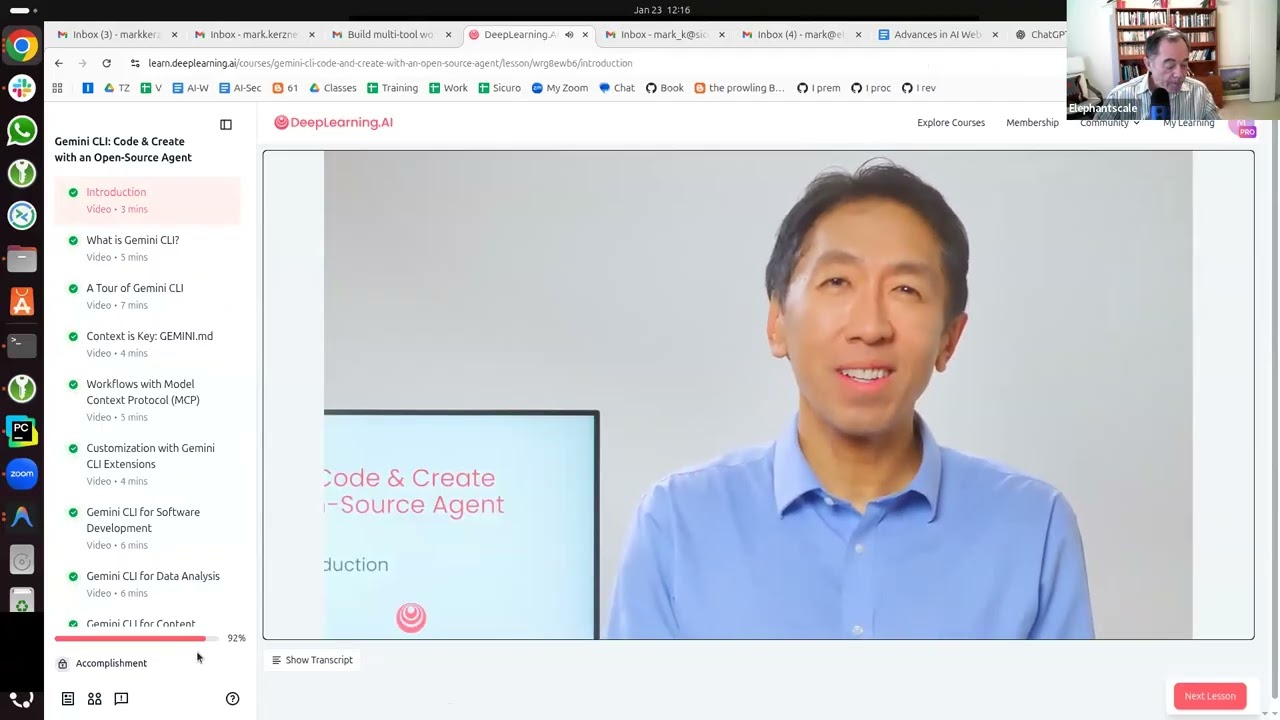Click Gemini CLI for Data Analysis checkmark

pos(73,576)
